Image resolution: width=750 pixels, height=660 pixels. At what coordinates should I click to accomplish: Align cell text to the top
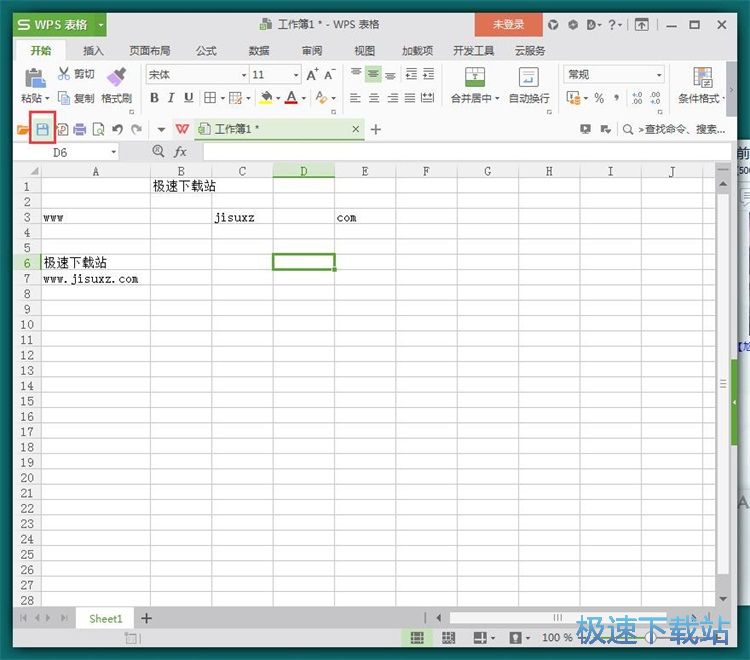[356, 73]
